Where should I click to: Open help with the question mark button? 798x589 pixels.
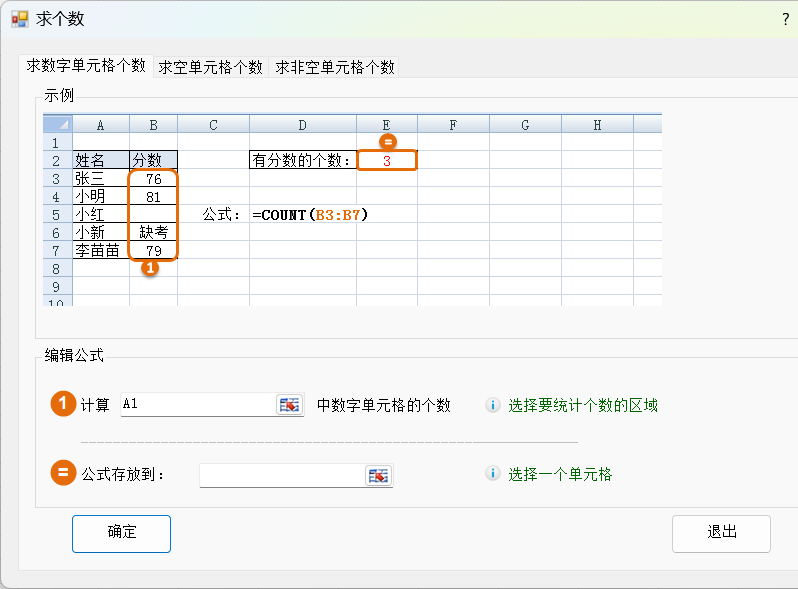[x=785, y=19]
